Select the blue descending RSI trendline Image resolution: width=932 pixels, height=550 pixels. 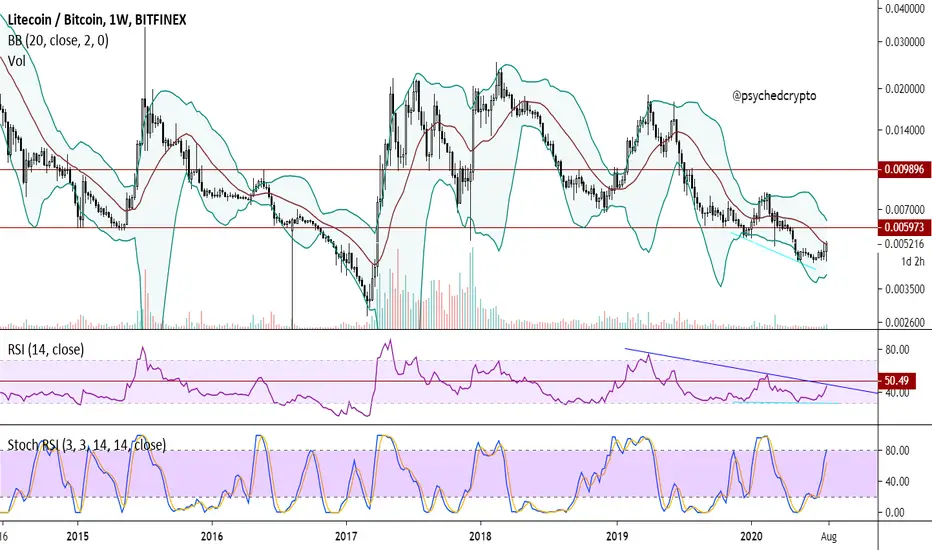coord(751,371)
